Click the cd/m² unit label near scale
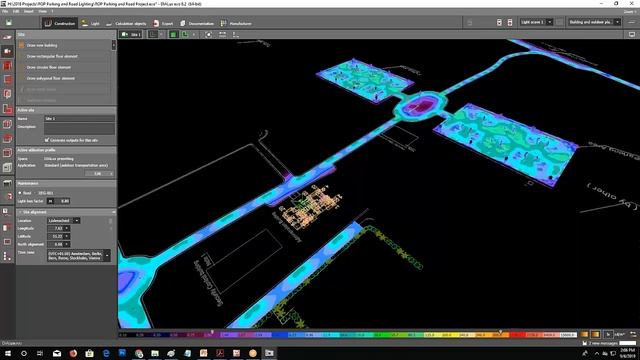The image size is (640, 360). [621, 335]
